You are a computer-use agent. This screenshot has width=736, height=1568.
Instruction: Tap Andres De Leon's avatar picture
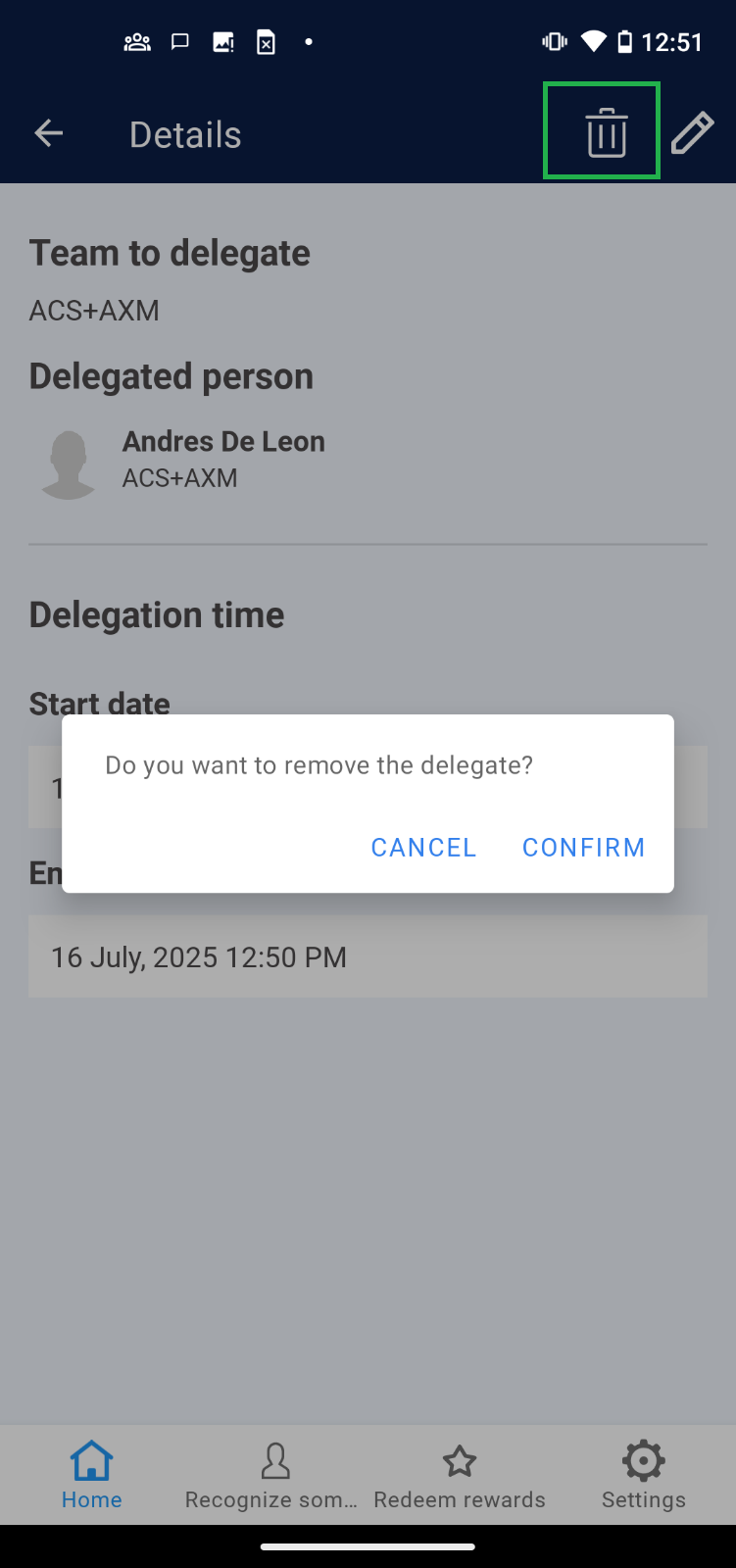click(68, 465)
